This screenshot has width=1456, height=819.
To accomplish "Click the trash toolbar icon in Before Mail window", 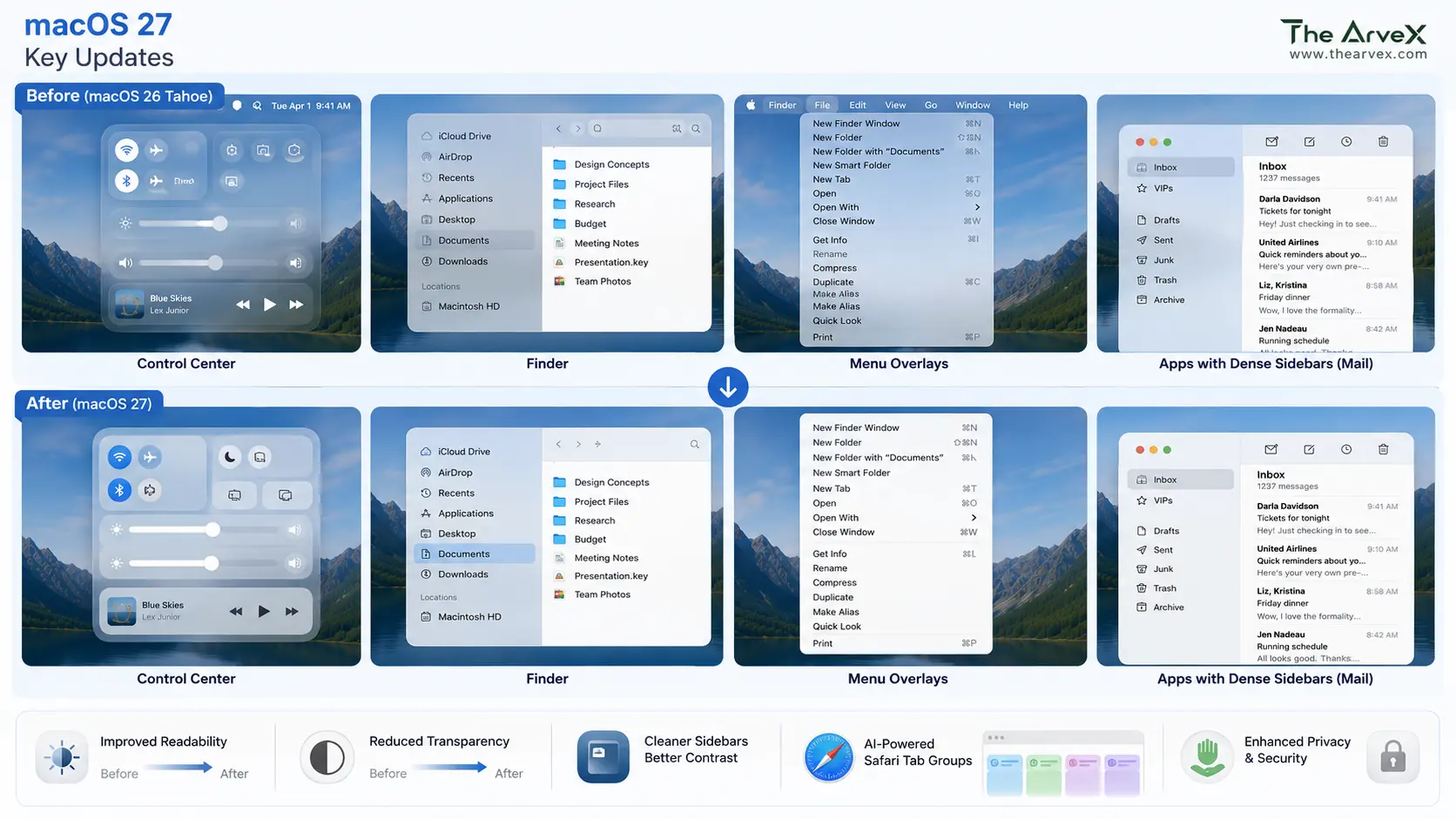I will pyautogui.click(x=1383, y=141).
